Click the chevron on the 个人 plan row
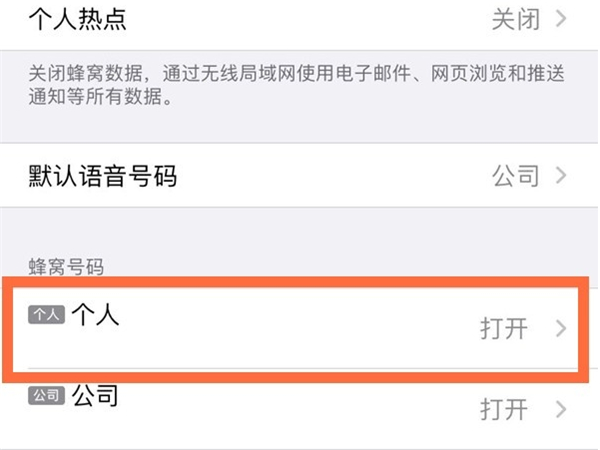The width and height of the screenshot is (600, 450). (561, 328)
